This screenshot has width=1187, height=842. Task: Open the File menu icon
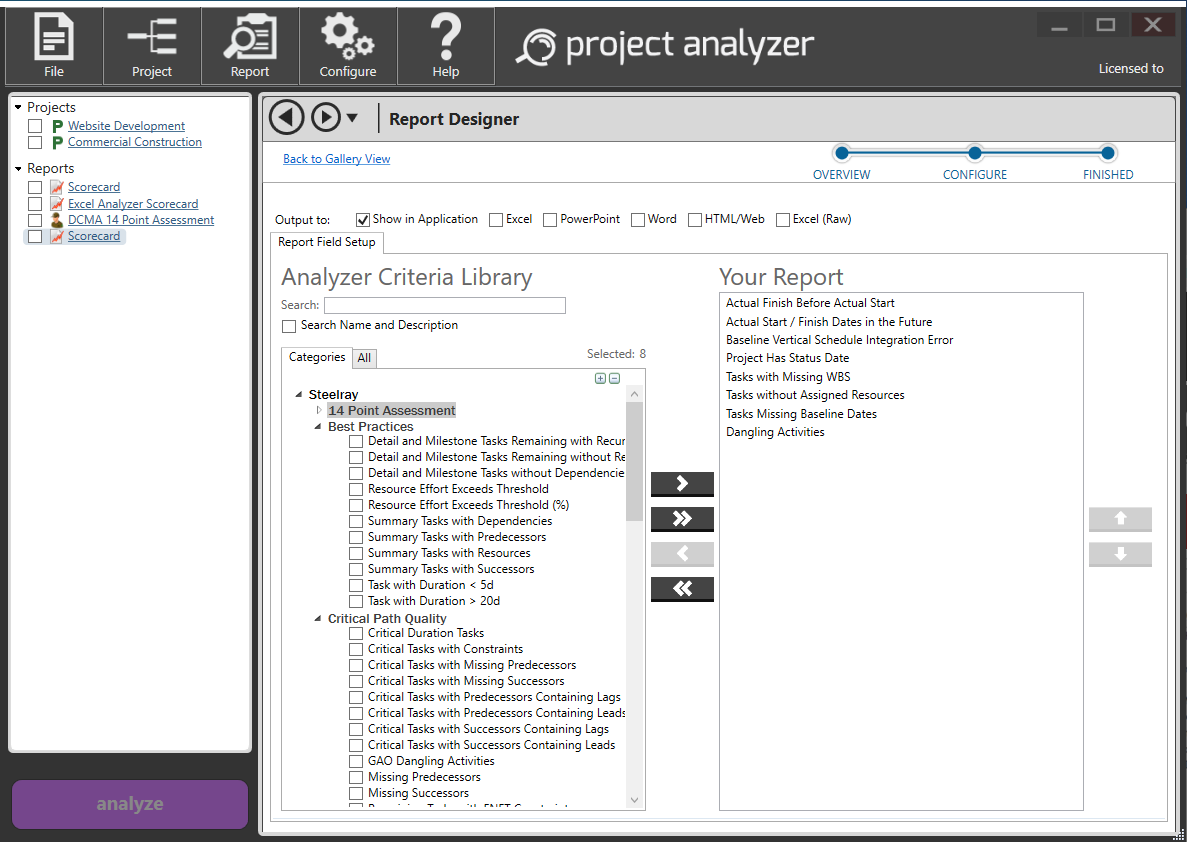54,46
